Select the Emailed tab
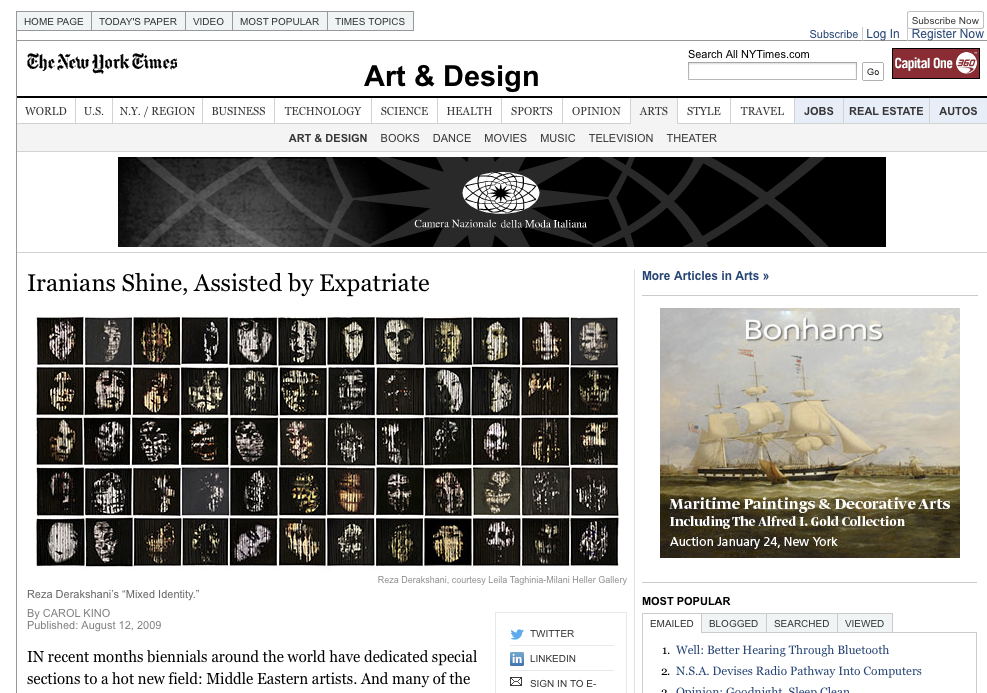Screen dimensions: 987x693 pyautogui.click(x=672, y=623)
